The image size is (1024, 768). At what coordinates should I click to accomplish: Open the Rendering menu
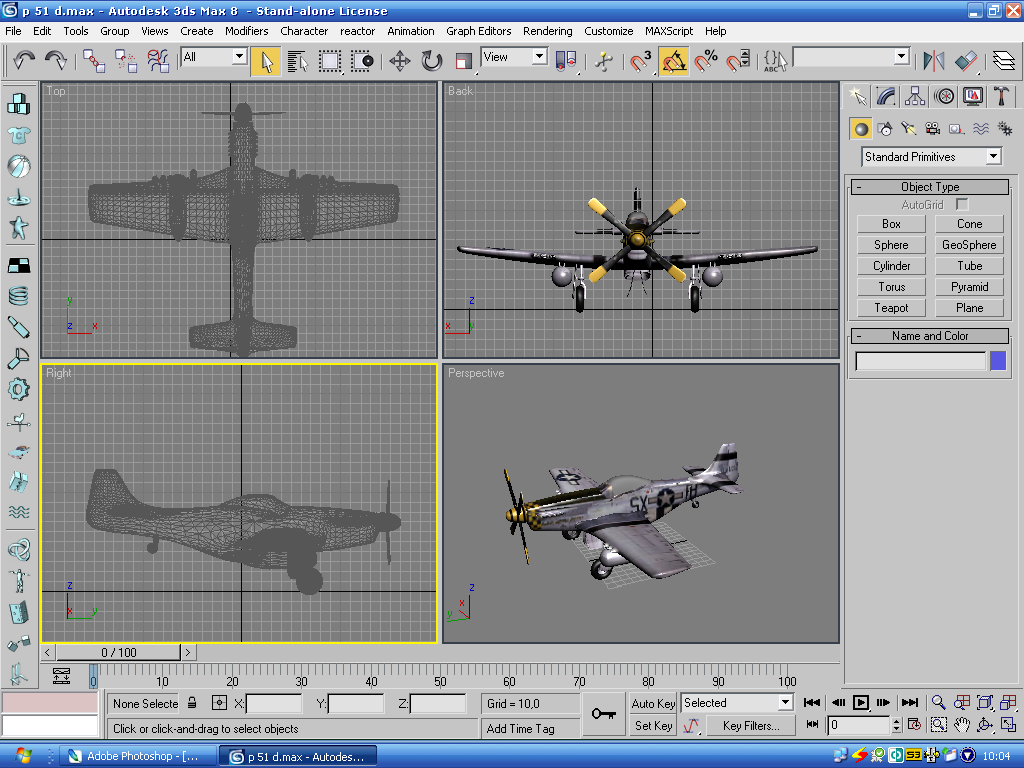coord(547,31)
